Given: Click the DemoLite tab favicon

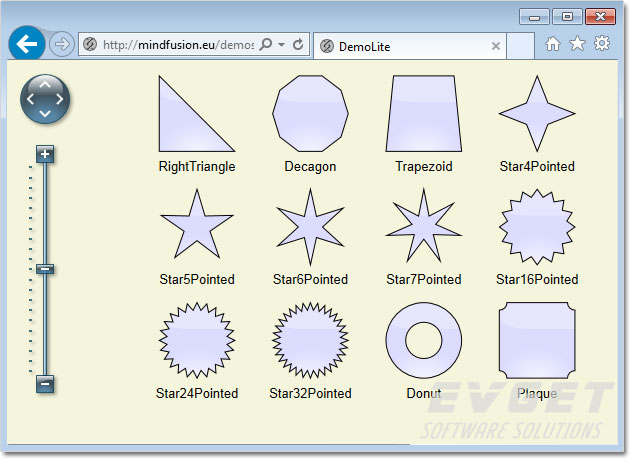Looking at the screenshot, I should click(x=327, y=47).
